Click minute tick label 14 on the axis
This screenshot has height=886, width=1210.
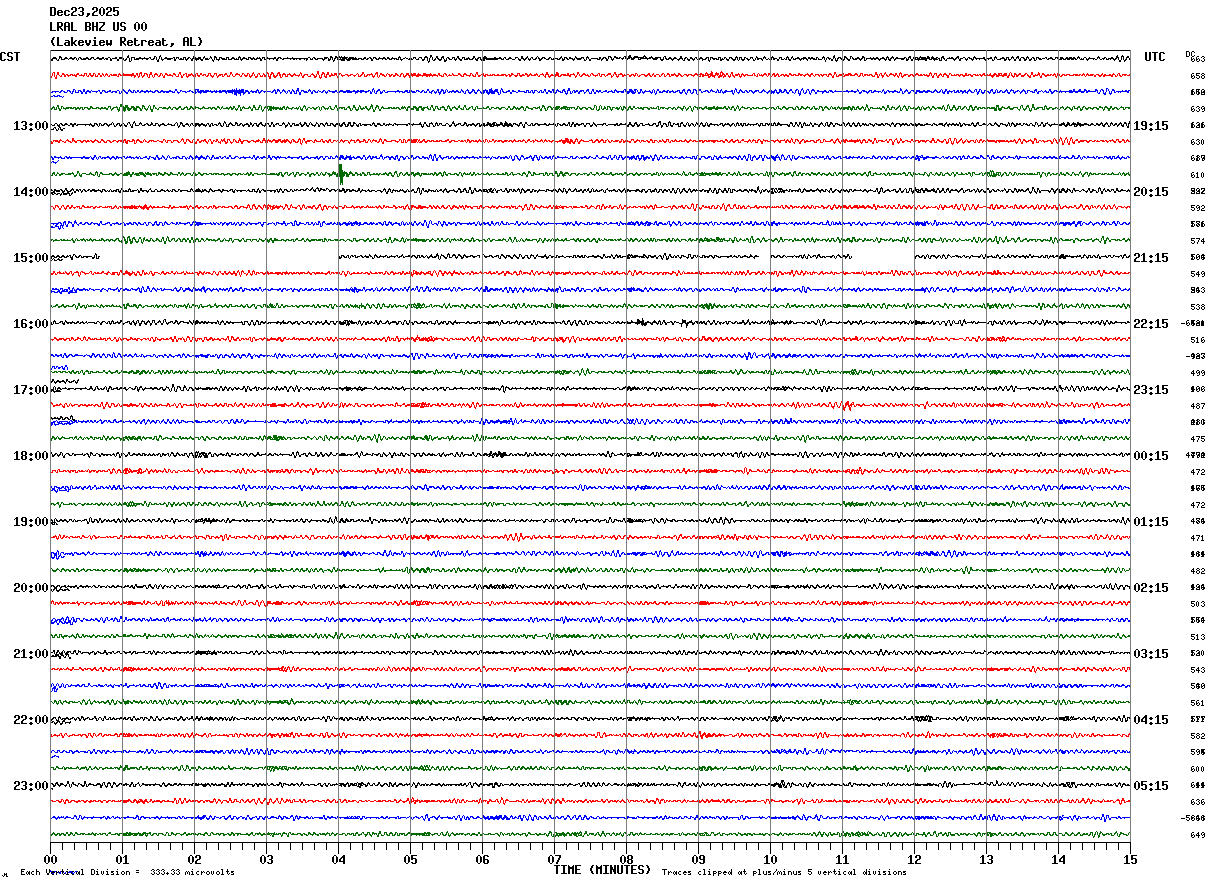(x=1058, y=859)
